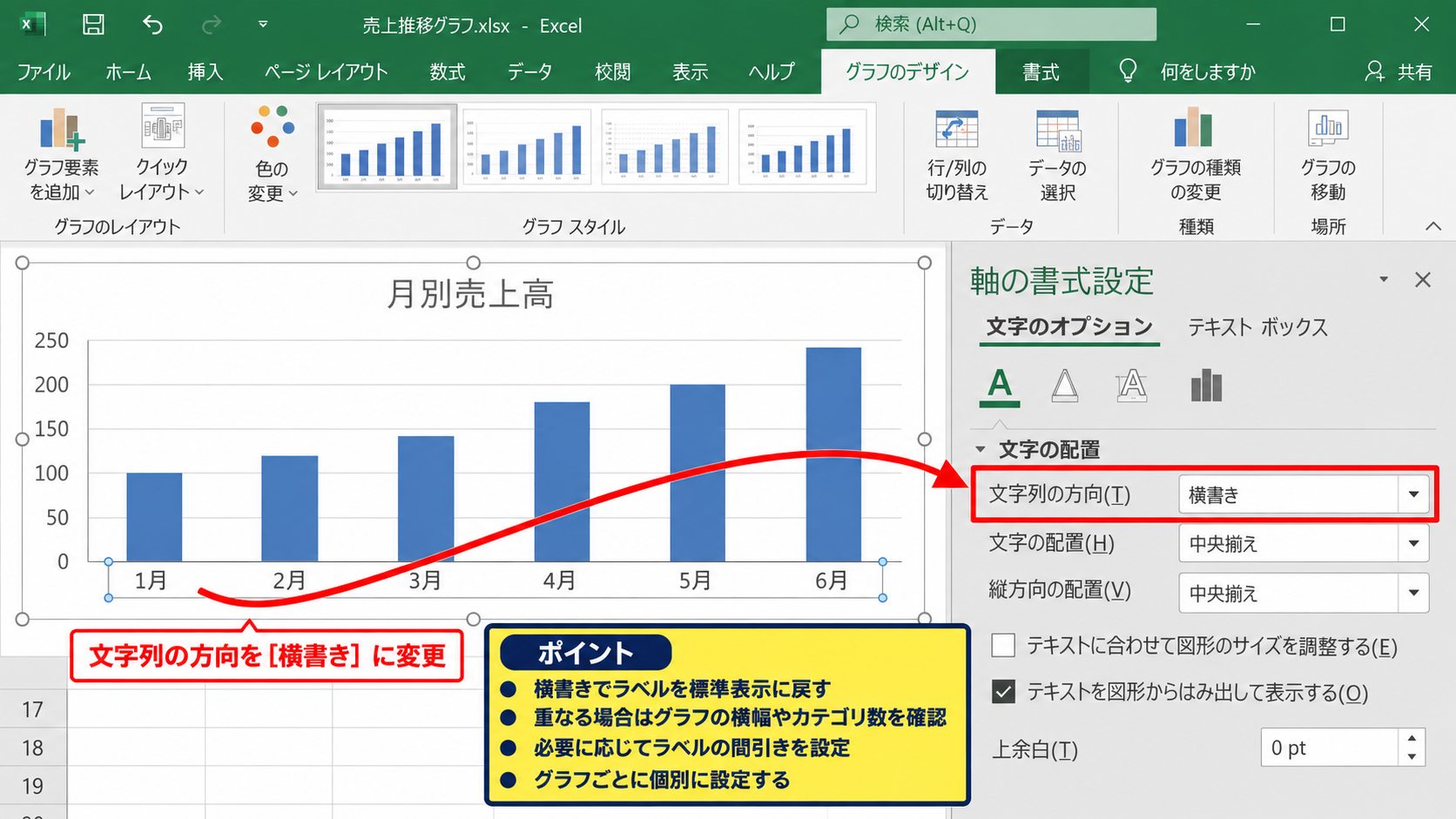Screen dimensions: 1456x819
Task: Click the Redo arrow icon
Action: (212, 24)
